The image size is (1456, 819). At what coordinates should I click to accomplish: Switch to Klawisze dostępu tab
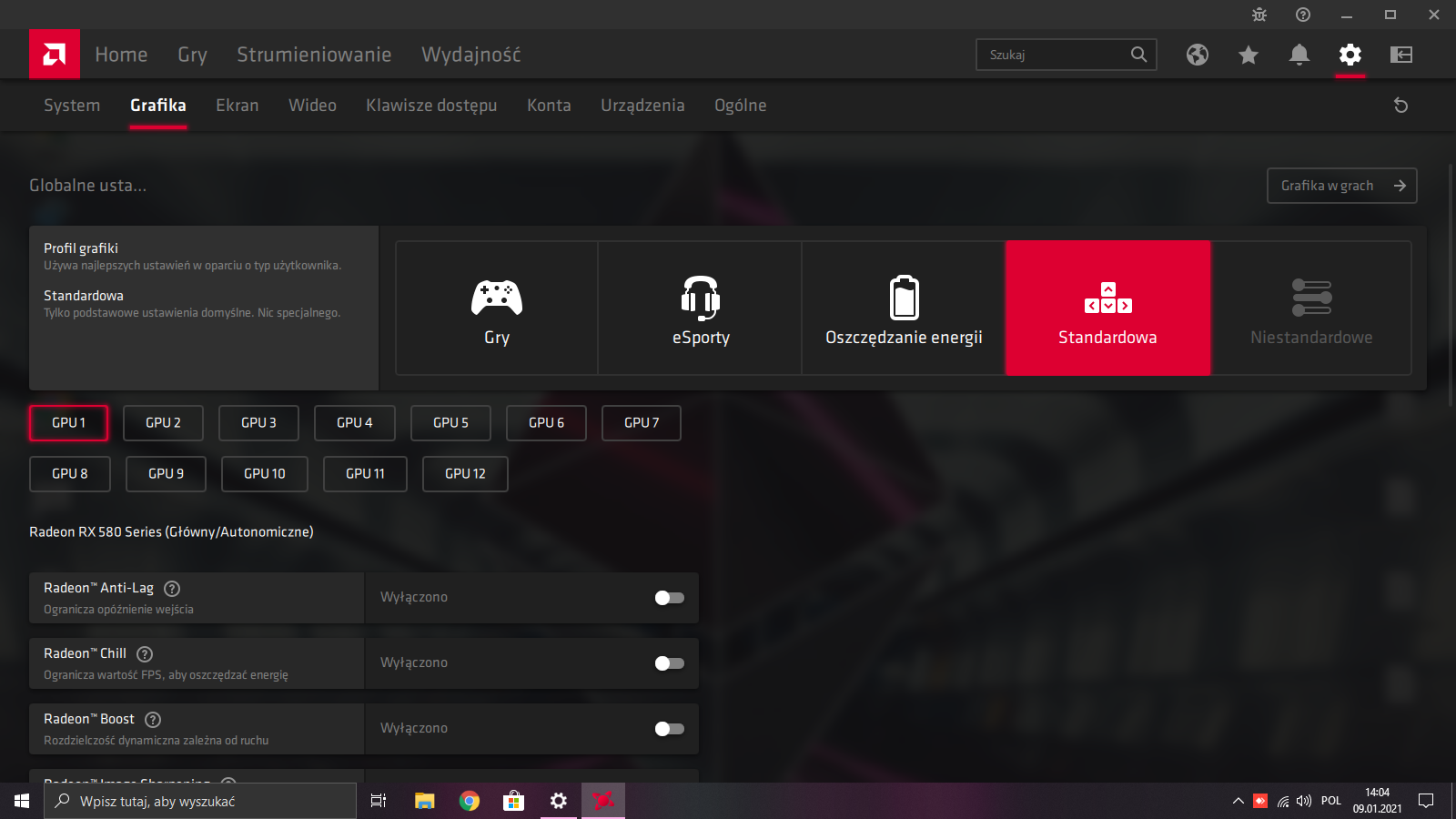(431, 106)
